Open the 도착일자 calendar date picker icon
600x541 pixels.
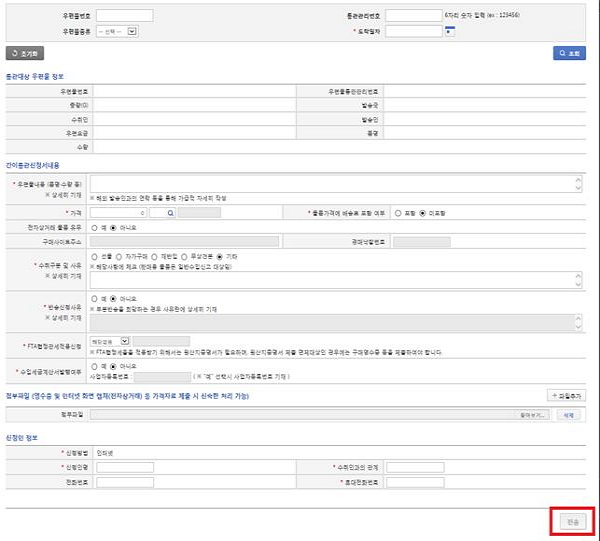tap(449, 31)
